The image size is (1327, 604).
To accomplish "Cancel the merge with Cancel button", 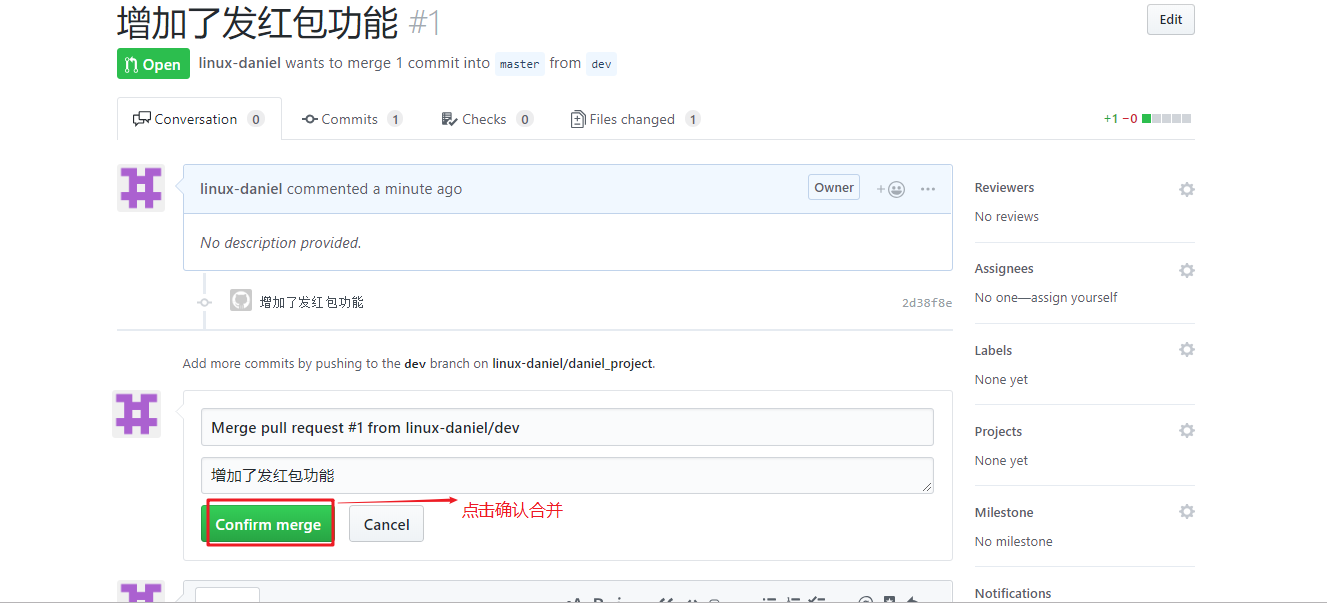I will click(386, 524).
